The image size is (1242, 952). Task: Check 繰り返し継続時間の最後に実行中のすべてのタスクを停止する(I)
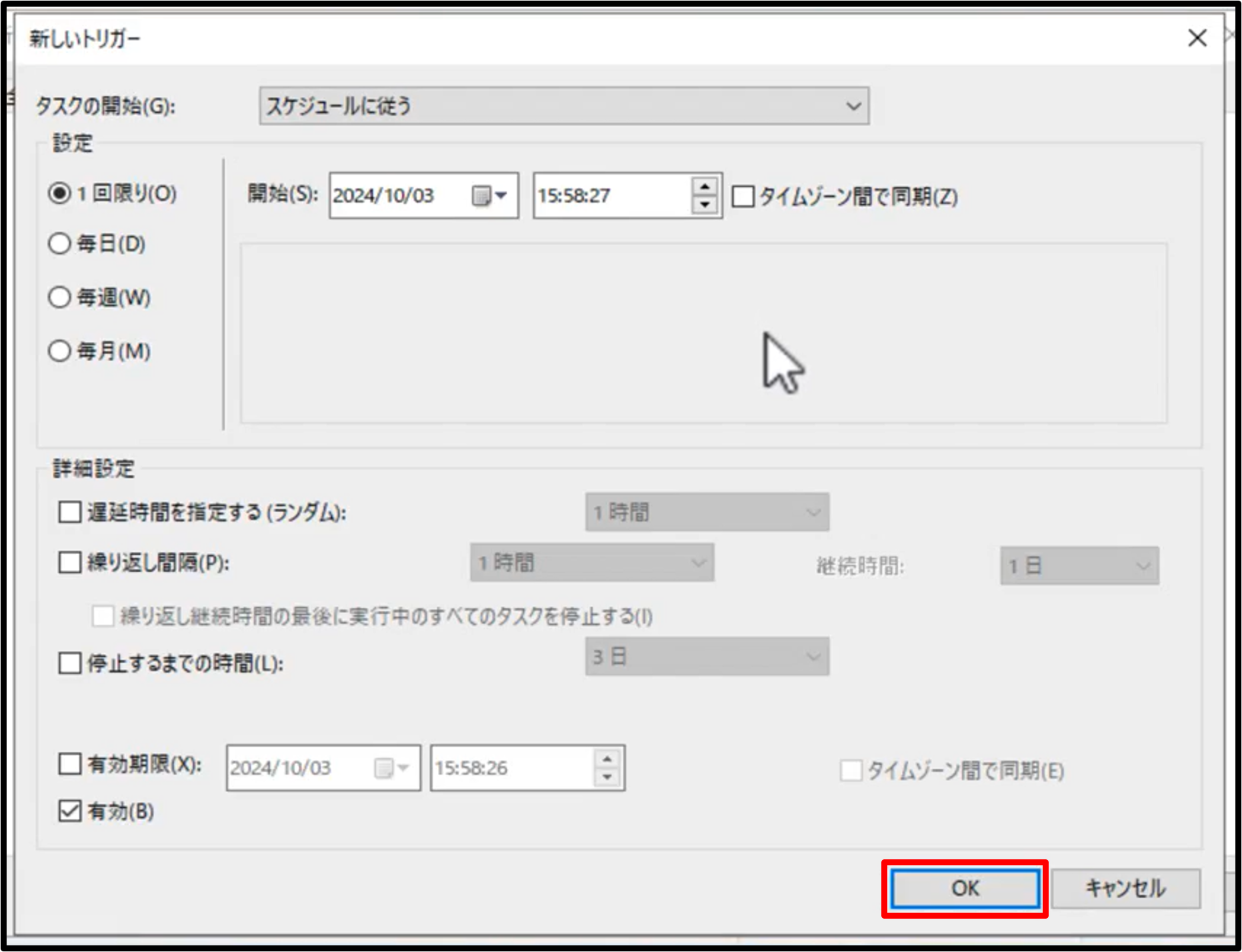pyautogui.click(x=103, y=616)
